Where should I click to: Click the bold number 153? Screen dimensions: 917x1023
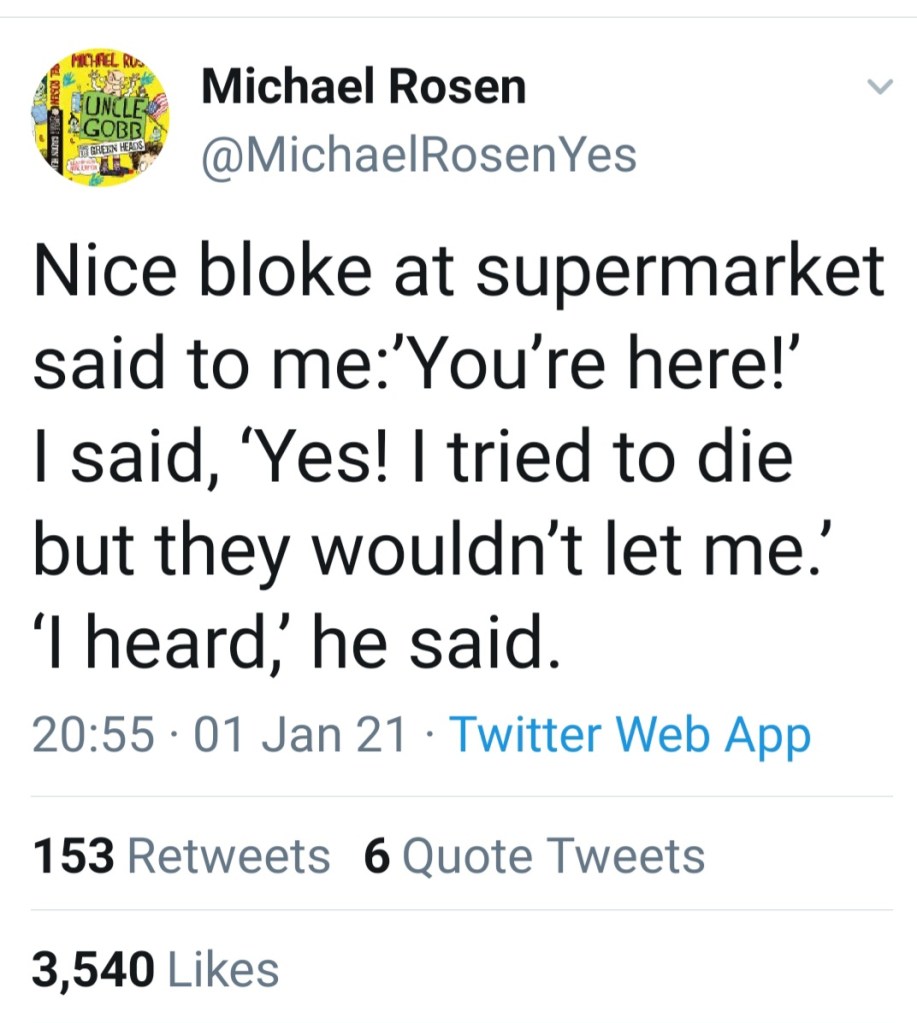[76, 857]
